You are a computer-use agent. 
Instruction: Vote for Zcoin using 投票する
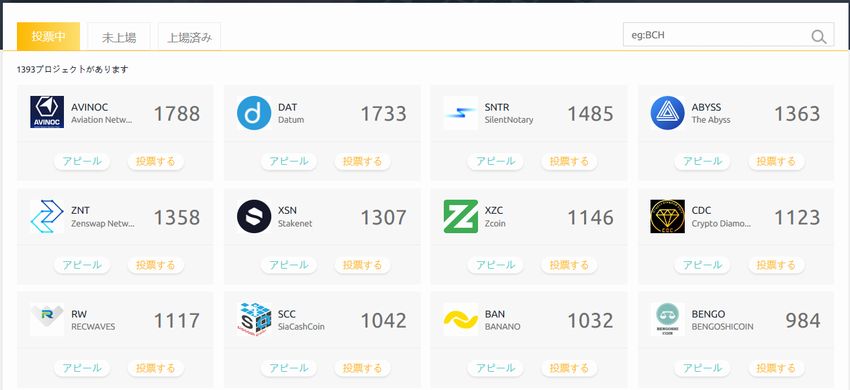coord(569,265)
